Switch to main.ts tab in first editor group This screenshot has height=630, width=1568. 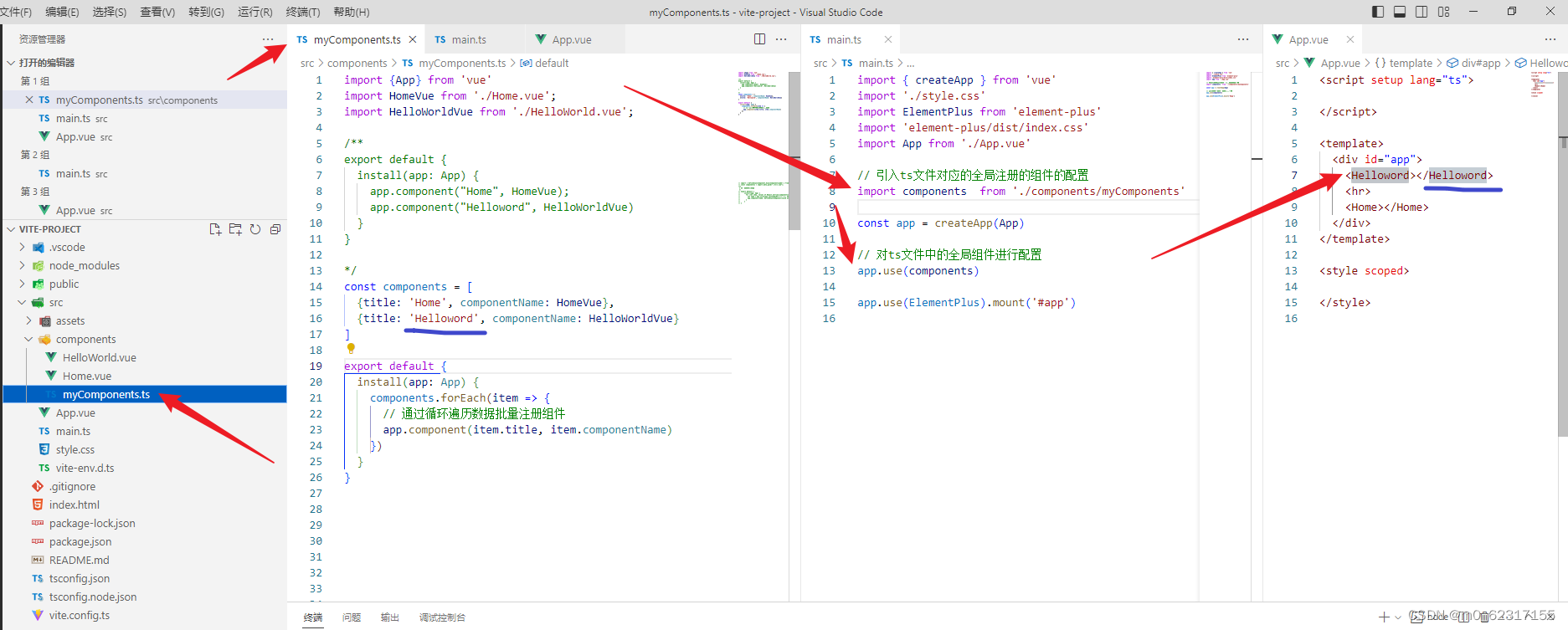click(474, 39)
